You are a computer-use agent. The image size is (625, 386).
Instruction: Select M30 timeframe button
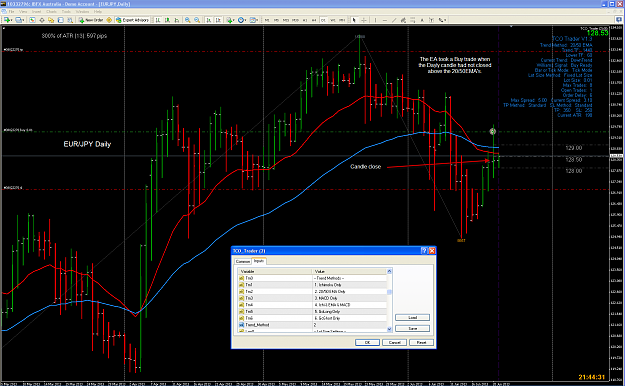click(295, 20)
